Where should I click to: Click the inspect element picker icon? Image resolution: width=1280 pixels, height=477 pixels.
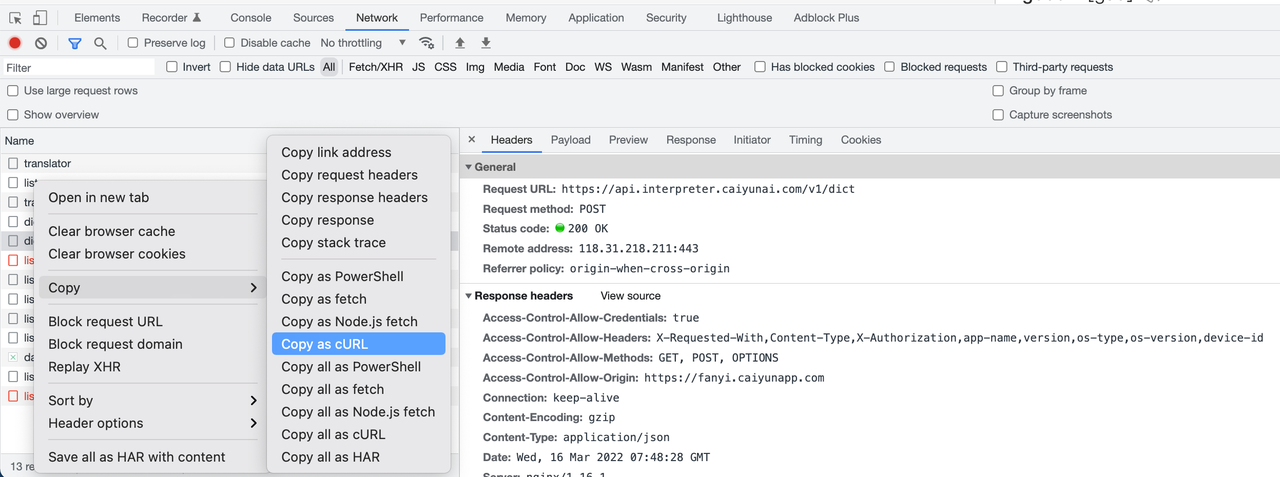[16, 18]
